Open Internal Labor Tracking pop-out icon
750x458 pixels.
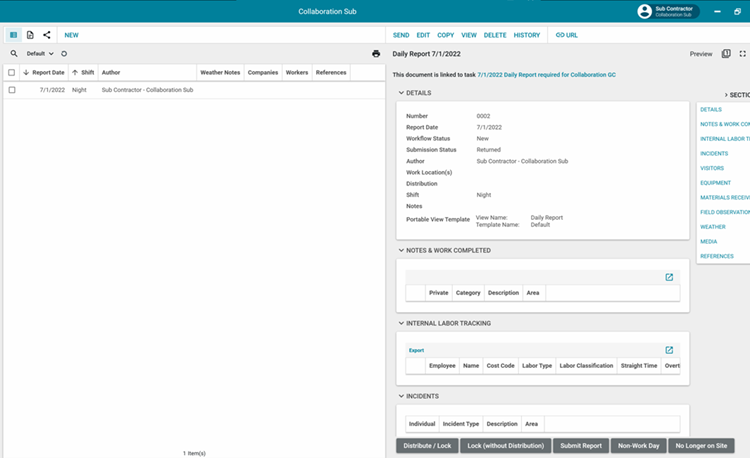[669, 350]
